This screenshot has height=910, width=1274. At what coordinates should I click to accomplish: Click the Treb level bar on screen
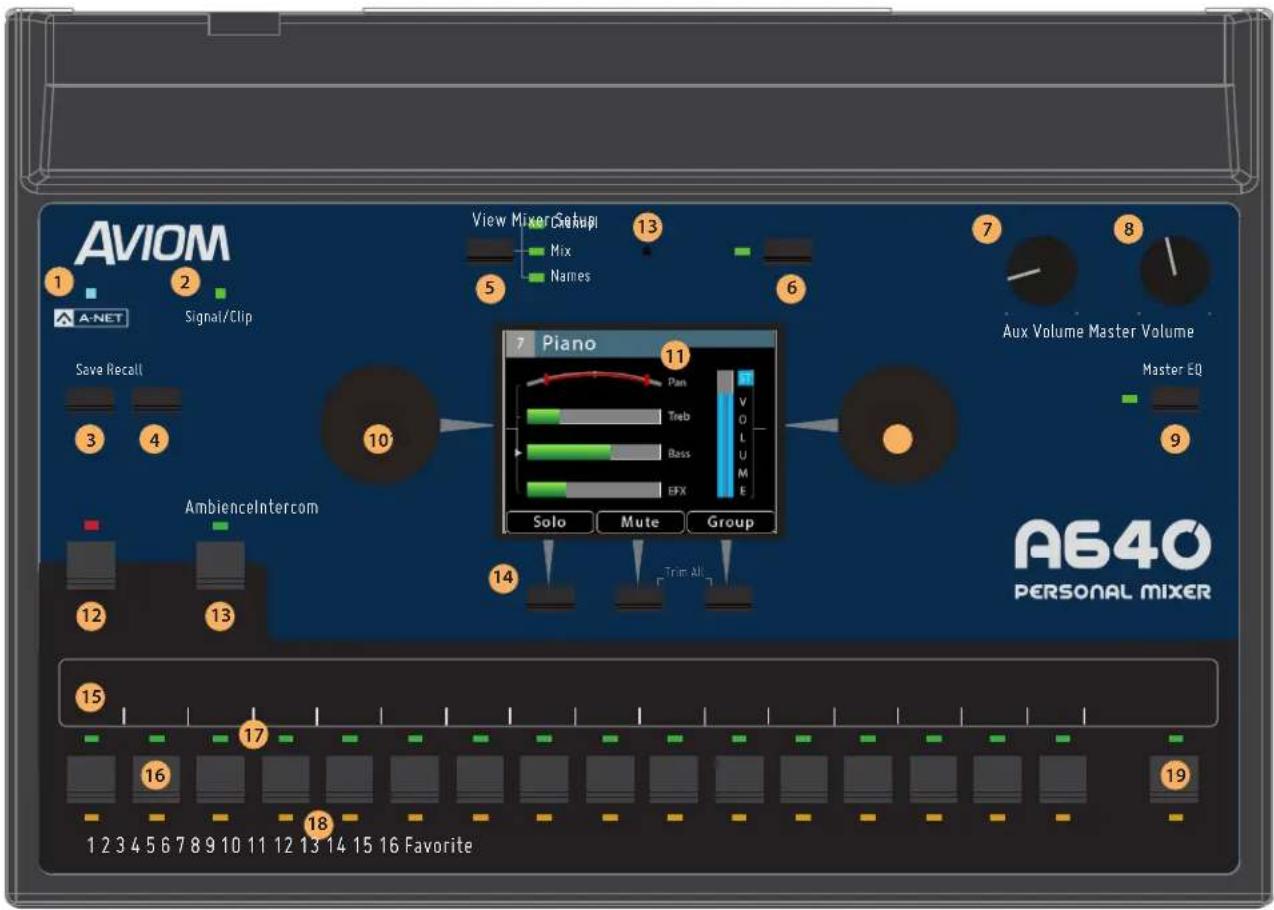pyautogui.click(x=594, y=416)
